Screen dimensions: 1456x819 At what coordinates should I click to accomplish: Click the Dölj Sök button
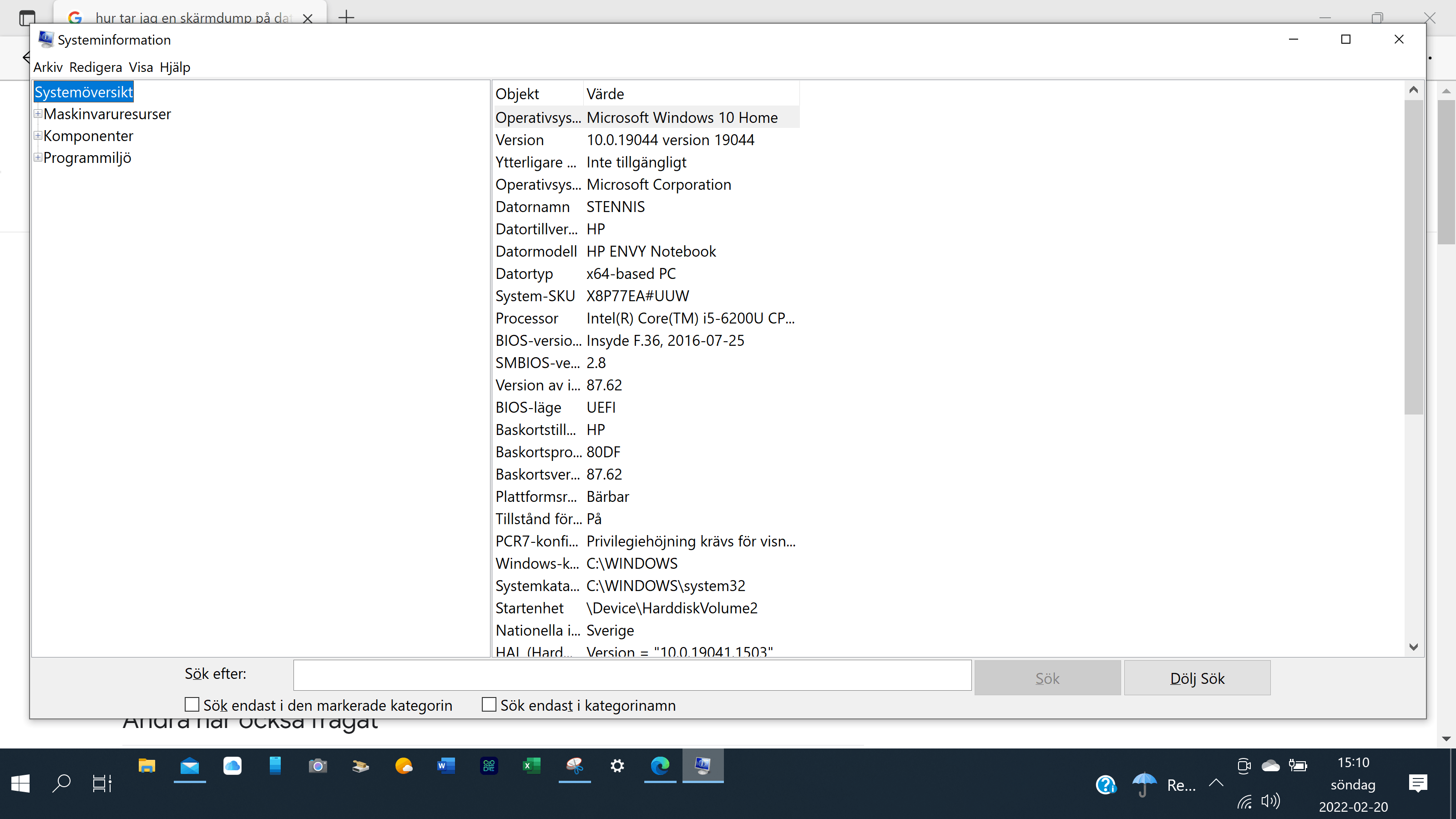click(1197, 678)
